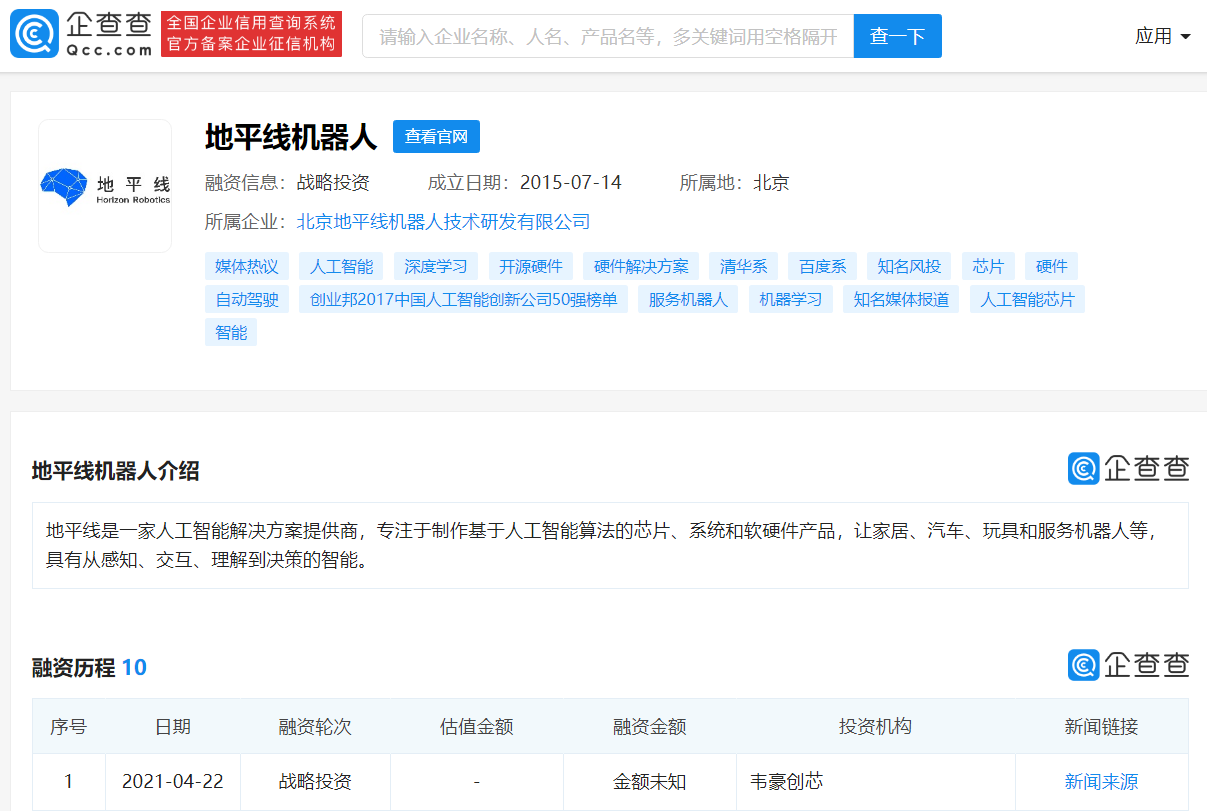The height and width of the screenshot is (811, 1207).
Task: Select the 开源硬件 tag
Action: [531, 266]
